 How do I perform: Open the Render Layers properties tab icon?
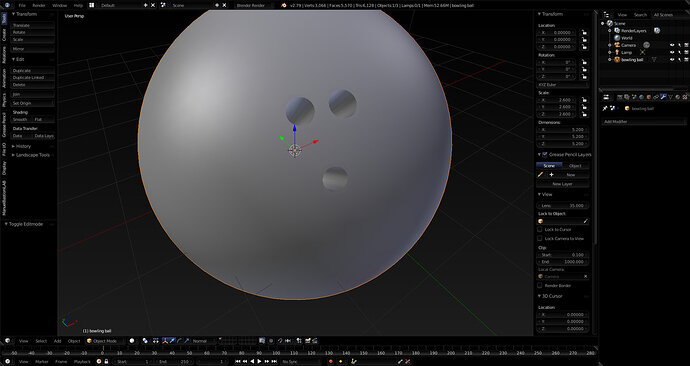point(627,97)
